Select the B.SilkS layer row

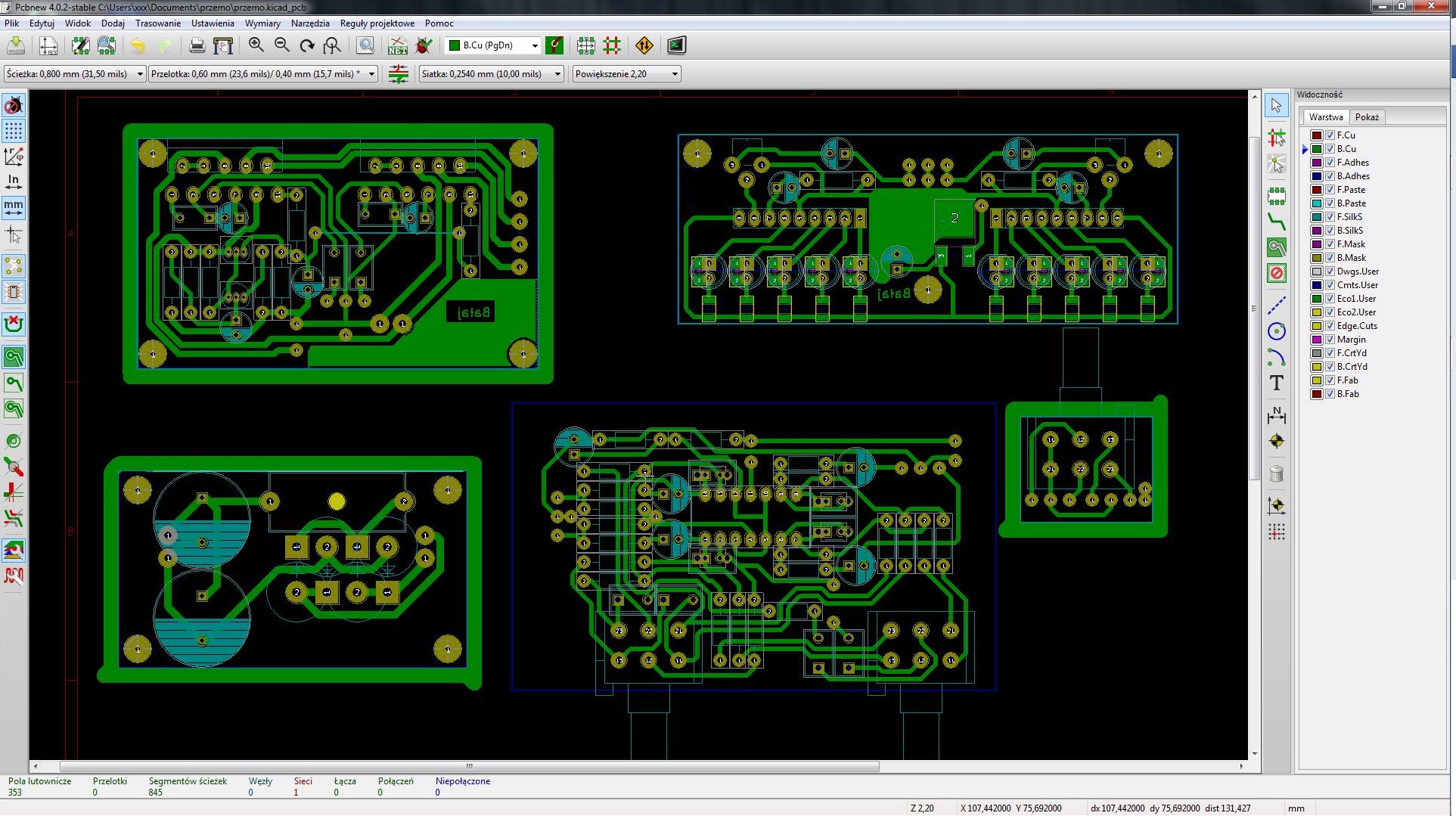coord(1350,231)
